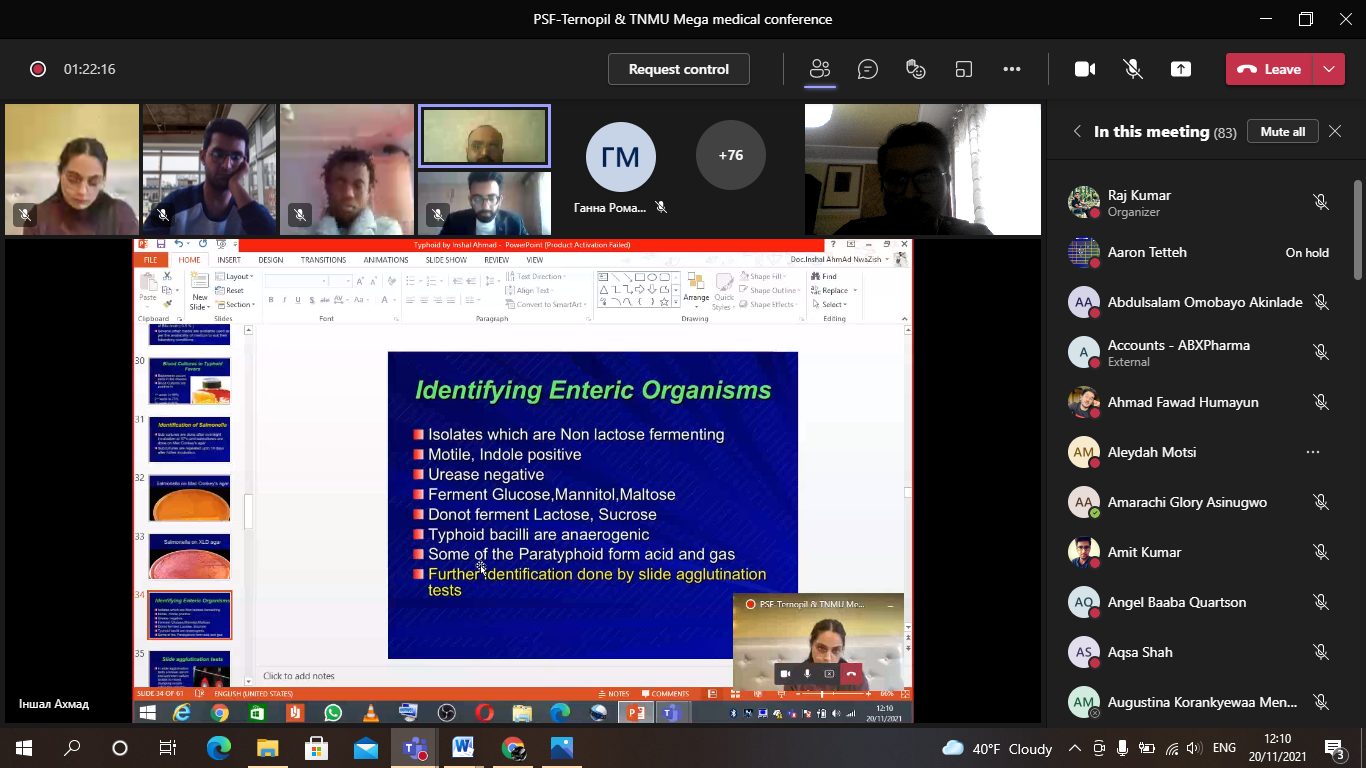Expand the Leave button dropdown arrow
Viewport: 1366px width, 768px height.
pos(1328,69)
